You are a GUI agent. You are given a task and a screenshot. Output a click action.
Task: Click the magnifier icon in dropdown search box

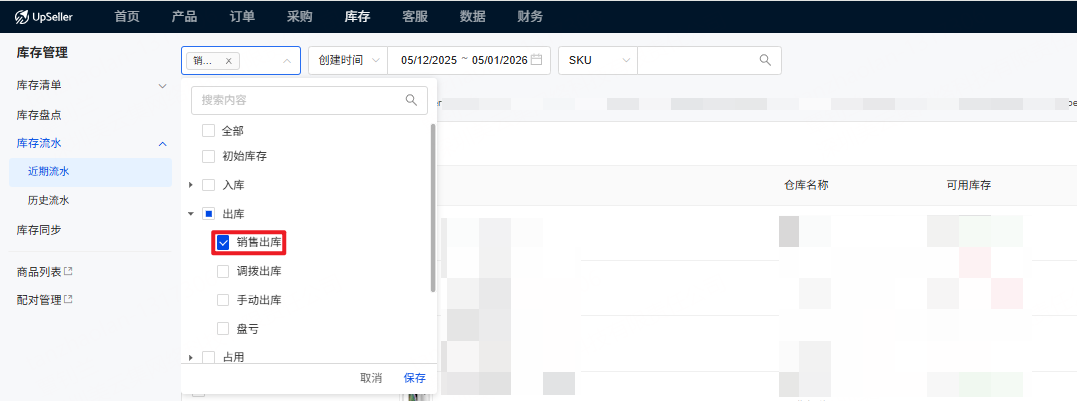[411, 100]
